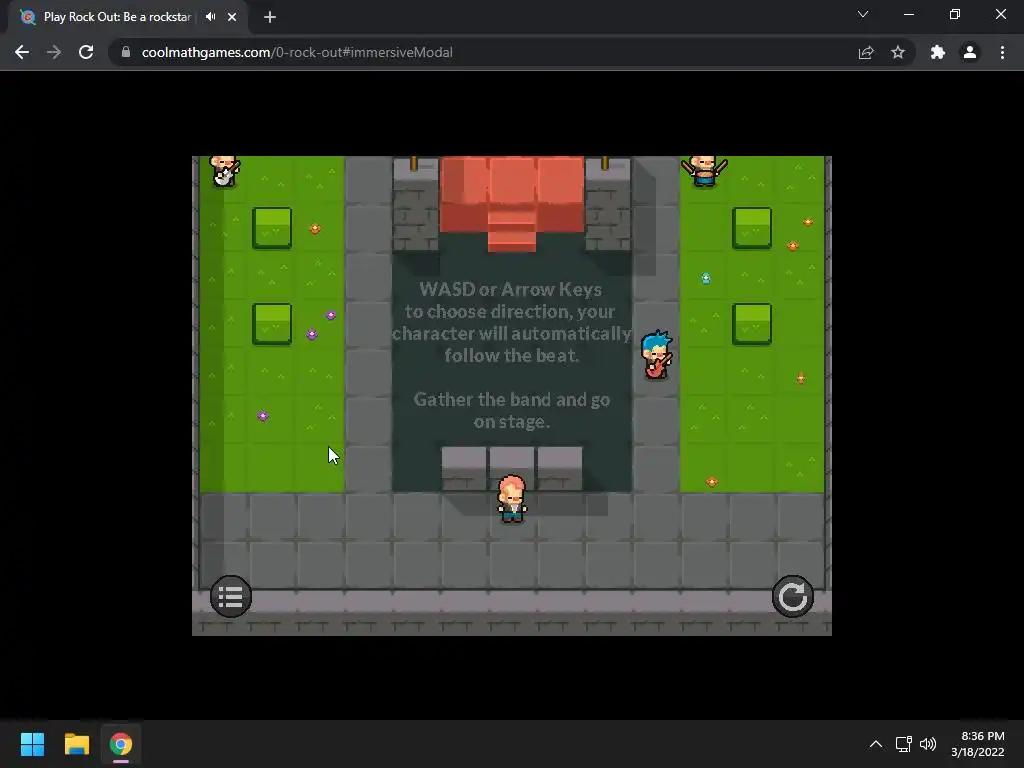Click the restart level circular arrow
The height and width of the screenshot is (768, 1024).
[792, 596]
